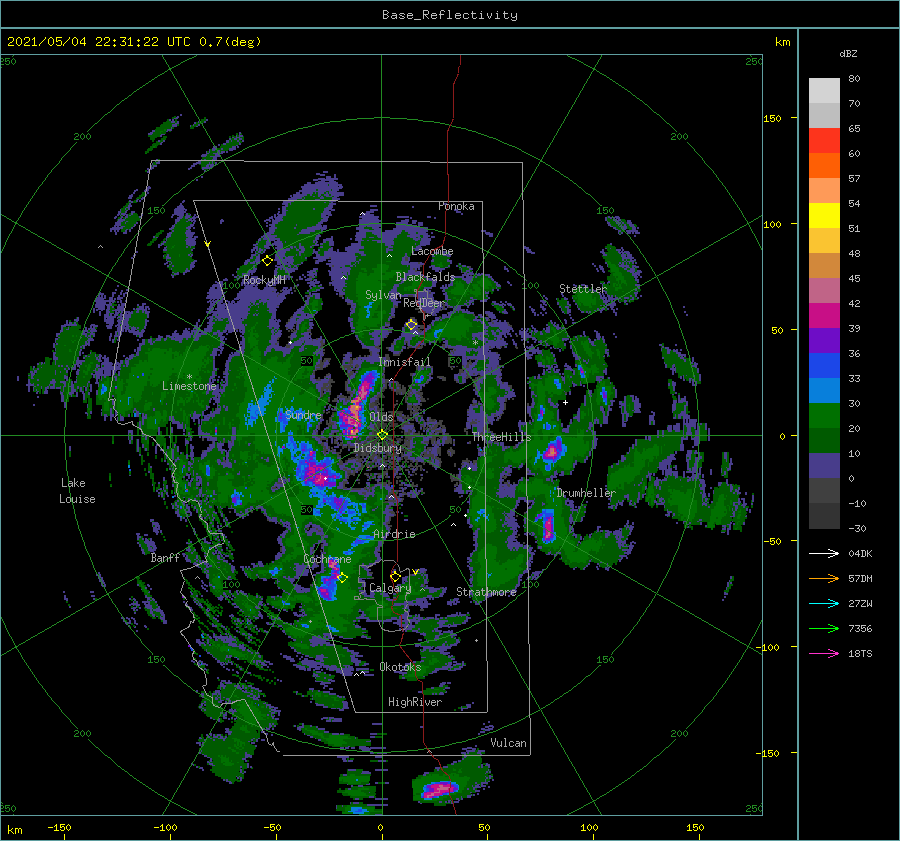Select the magenta 42 dBZ color swatch
Image resolution: width=900 pixels, height=841 pixels.
click(x=824, y=315)
